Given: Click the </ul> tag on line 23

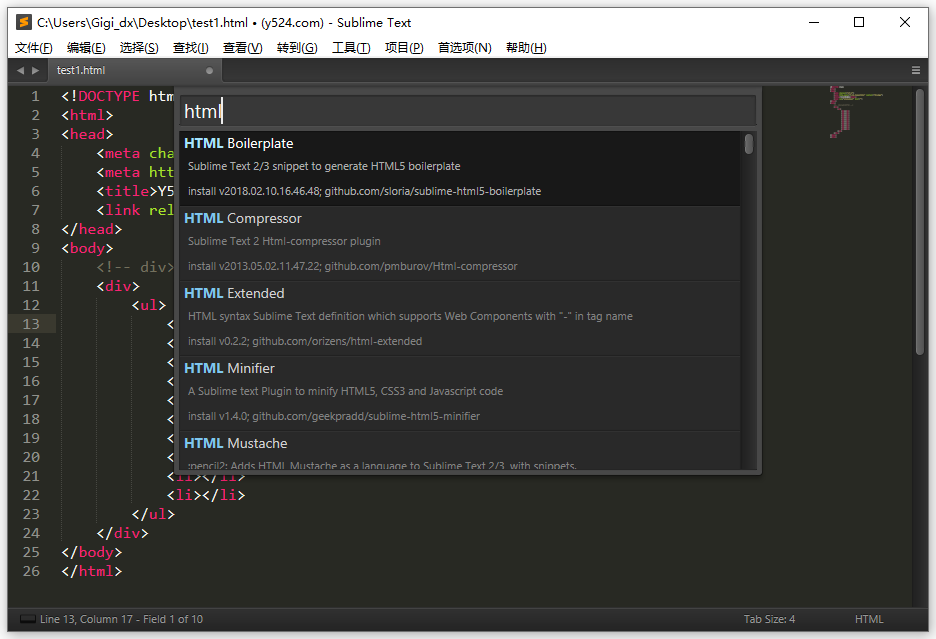Looking at the screenshot, I should (x=153, y=514).
